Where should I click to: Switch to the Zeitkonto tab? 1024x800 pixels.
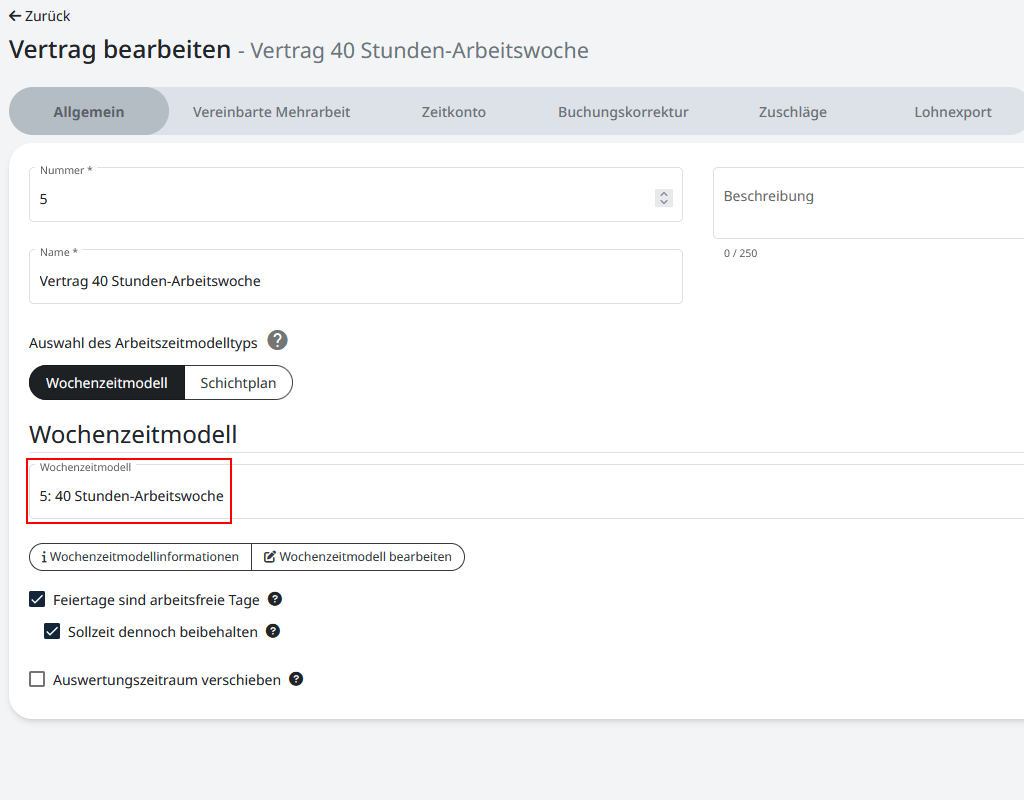click(x=453, y=111)
